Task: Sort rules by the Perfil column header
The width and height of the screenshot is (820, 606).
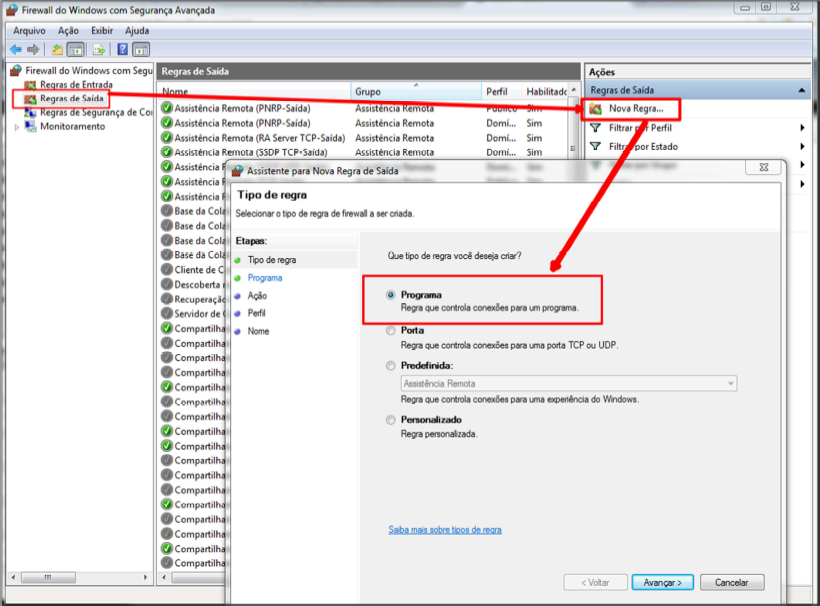Action: tap(502, 92)
